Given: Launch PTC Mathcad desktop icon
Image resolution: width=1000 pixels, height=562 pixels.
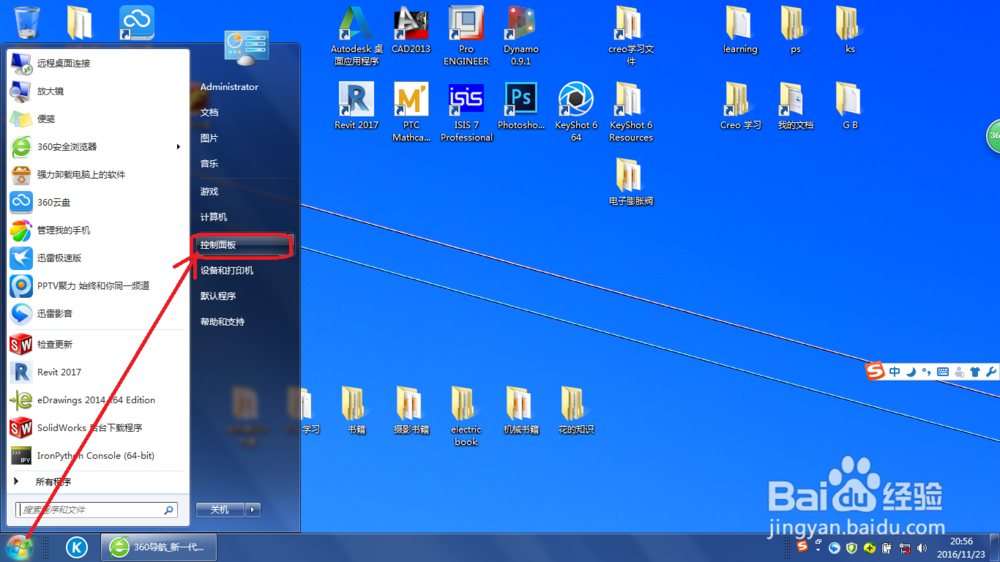Looking at the screenshot, I should (x=411, y=112).
